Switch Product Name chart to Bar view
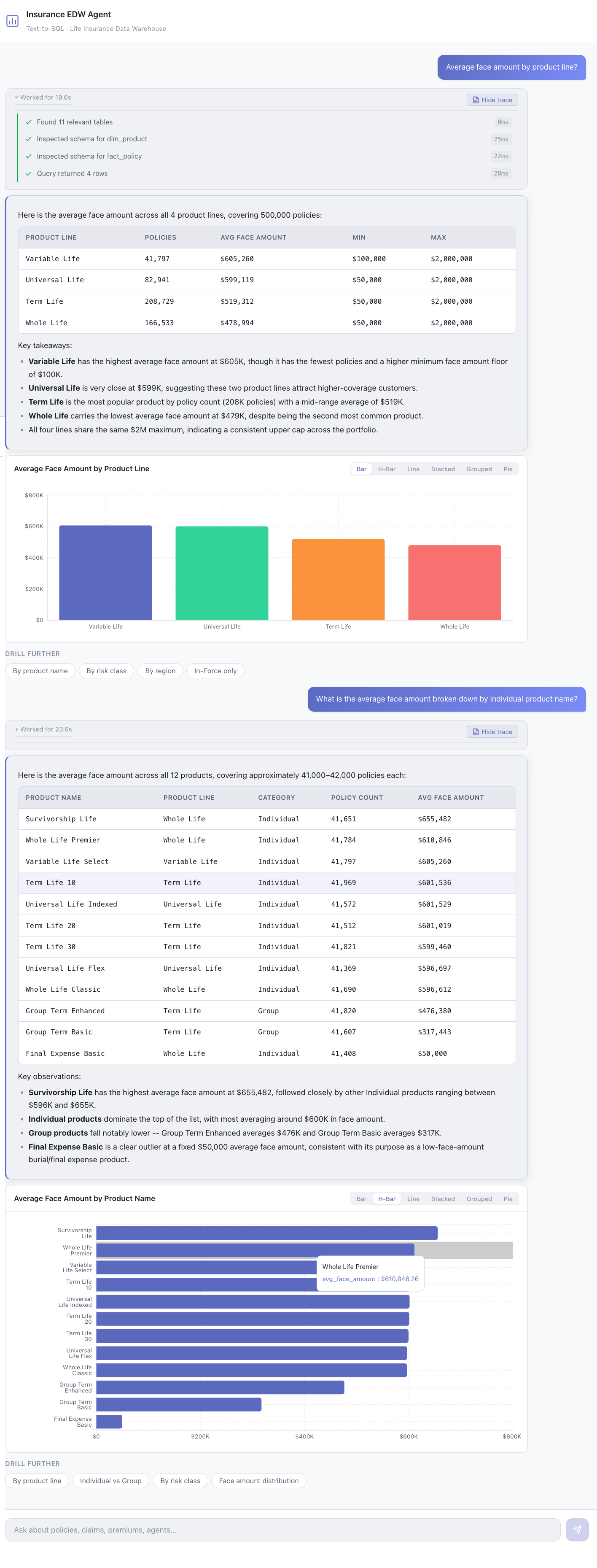 tap(361, 1199)
